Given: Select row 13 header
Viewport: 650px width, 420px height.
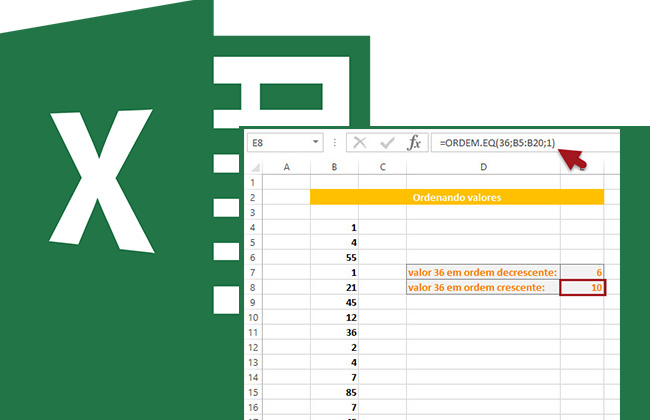Looking at the screenshot, I should coord(253,362).
